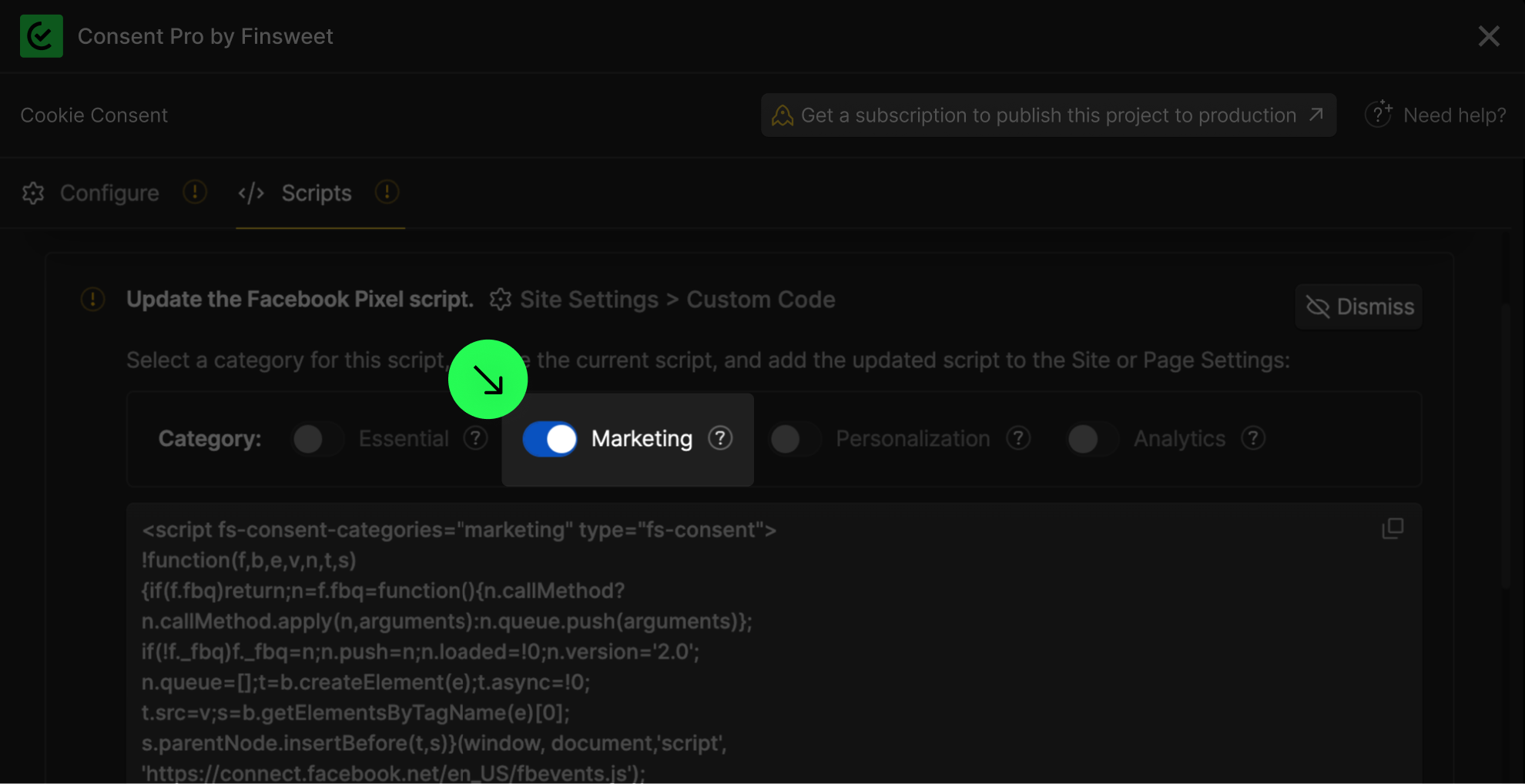Dismiss the Facebook Pixel script notice
The height and width of the screenshot is (784, 1525).
click(1359, 307)
